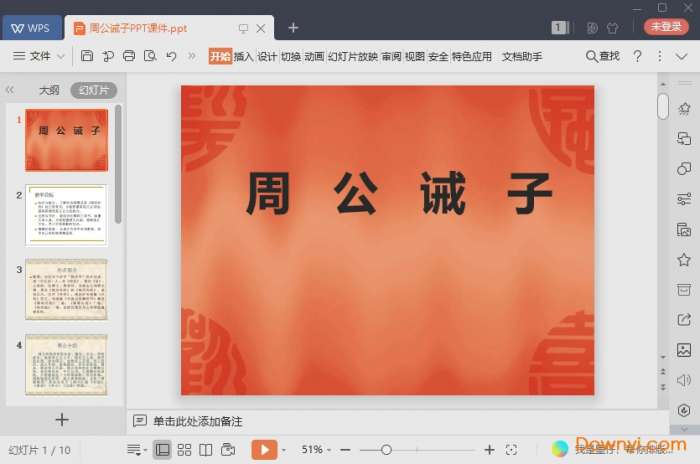Open the speaker audio sidebar icon
Viewport: 700px width, 464px height.
684,380
